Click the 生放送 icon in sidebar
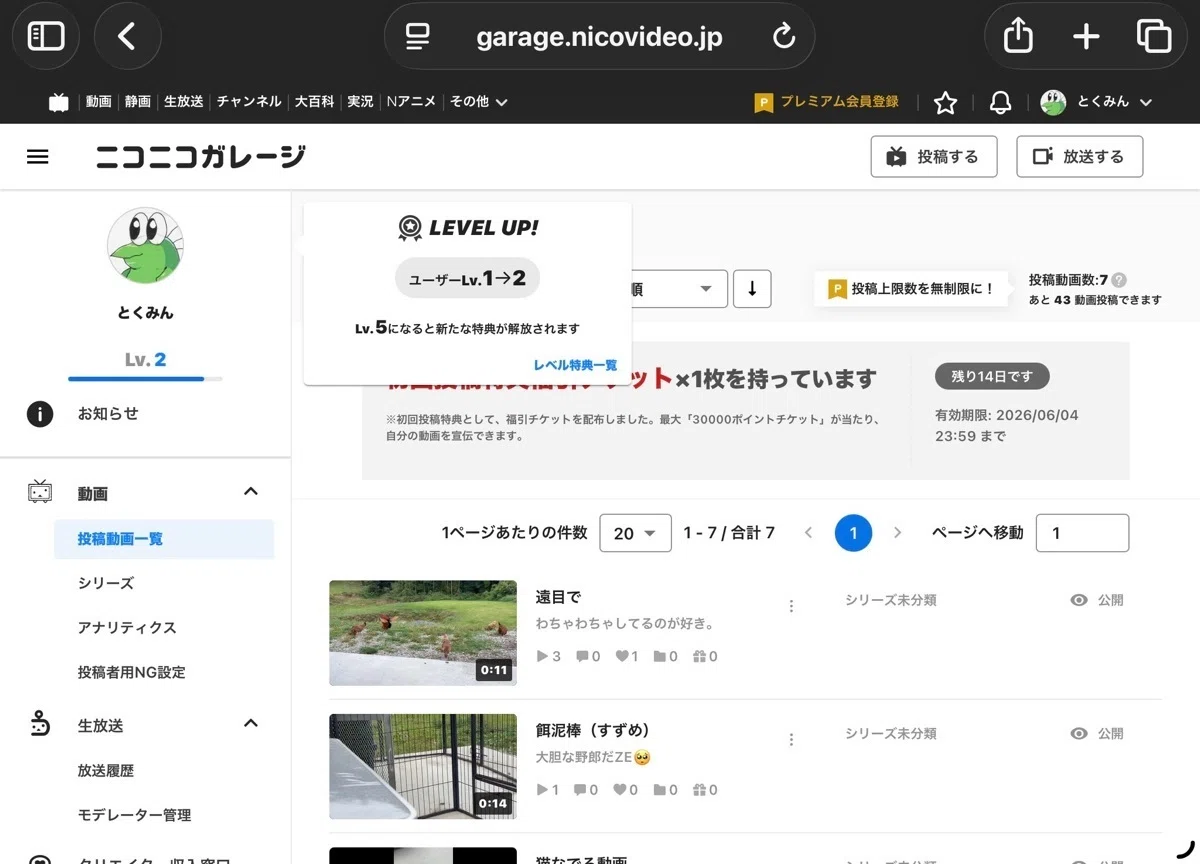The height and width of the screenshot is (864, 1200). pyautogui.click(x=40, y=725)
